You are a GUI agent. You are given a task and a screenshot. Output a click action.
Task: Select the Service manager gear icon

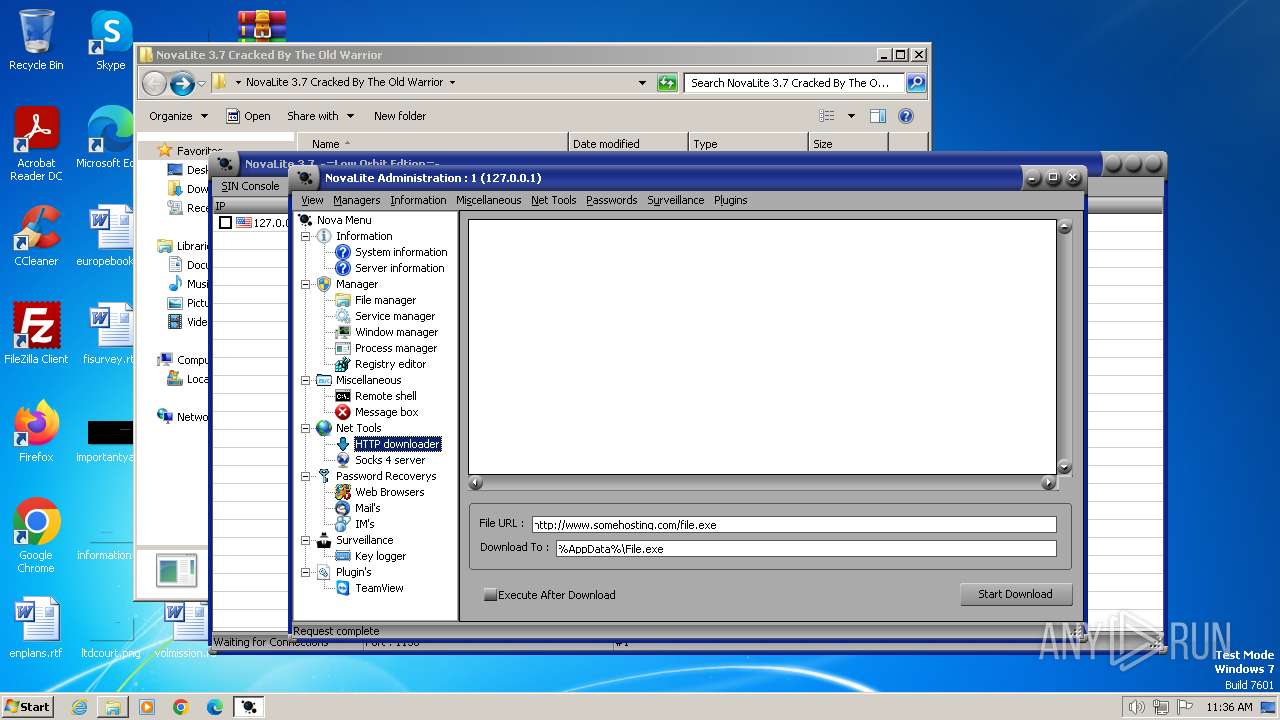[343, 316]
